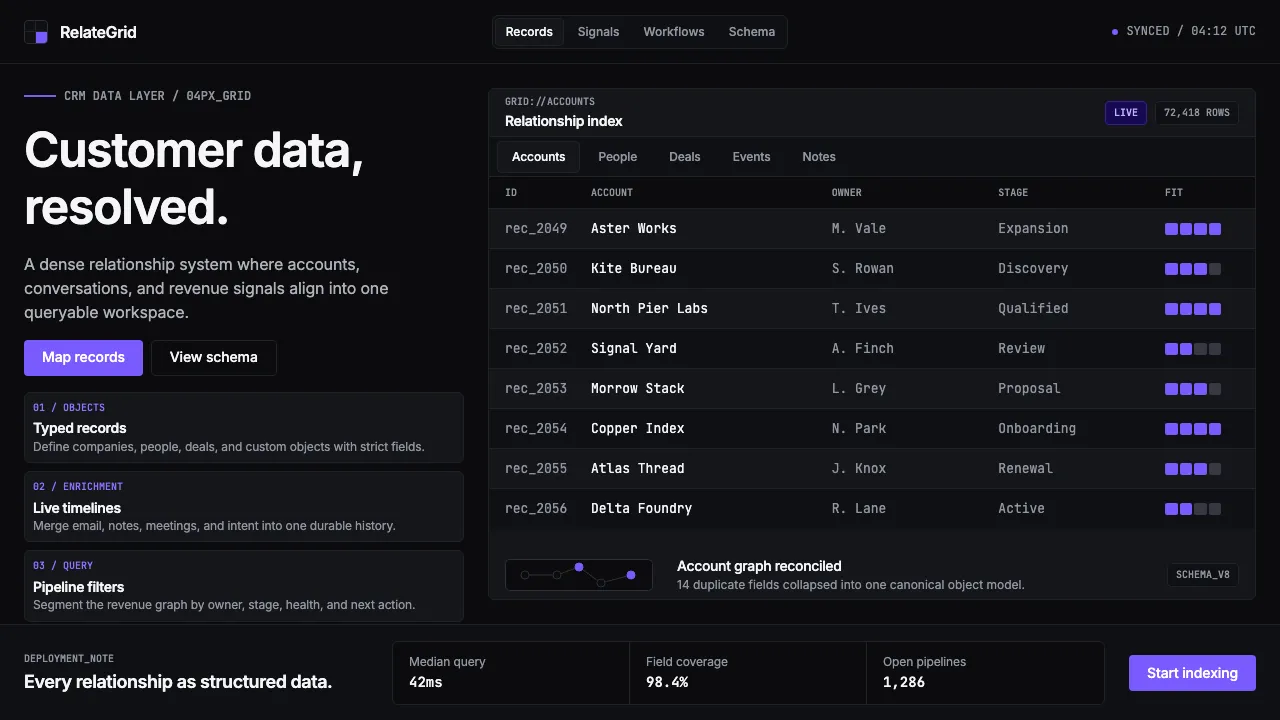Viewport: 1280px width, 720px height.
Task: Open the Deals table tab
Action: tap(685, 157)
